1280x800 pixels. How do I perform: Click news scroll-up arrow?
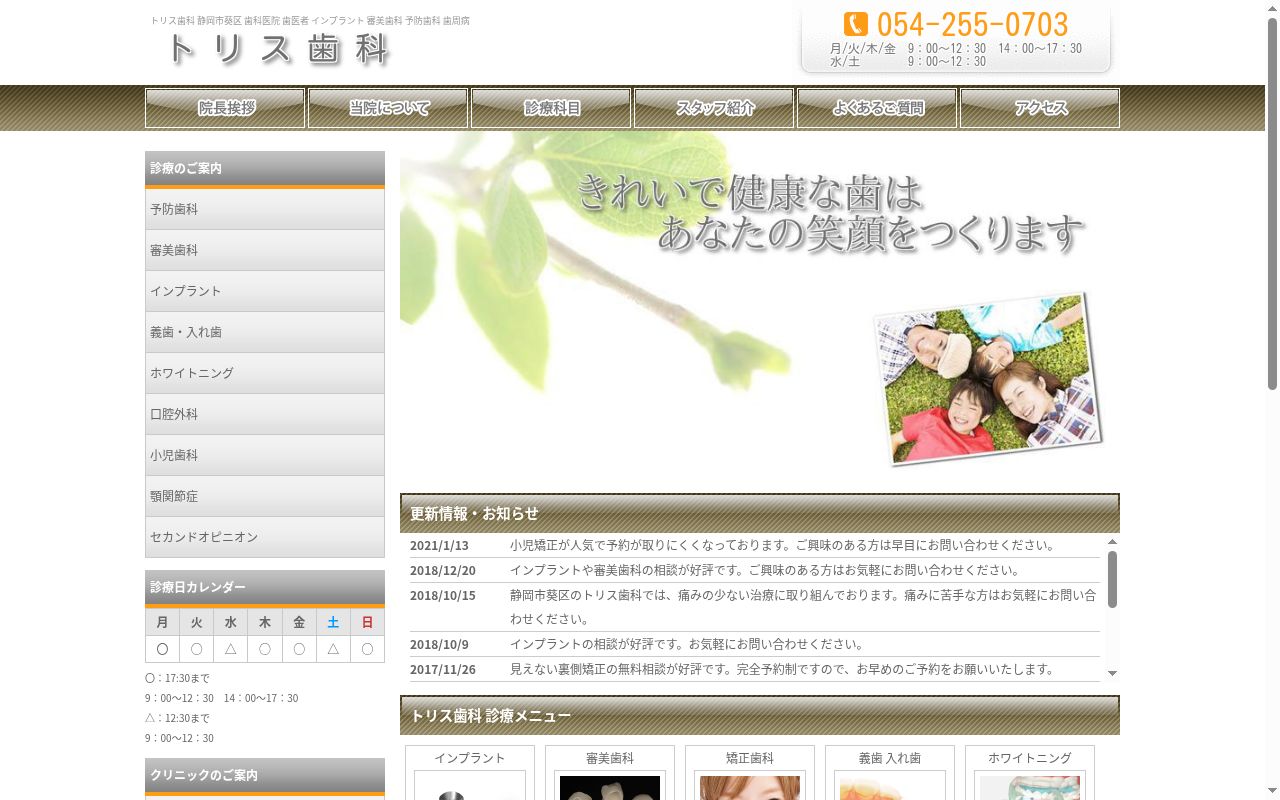1112,542
